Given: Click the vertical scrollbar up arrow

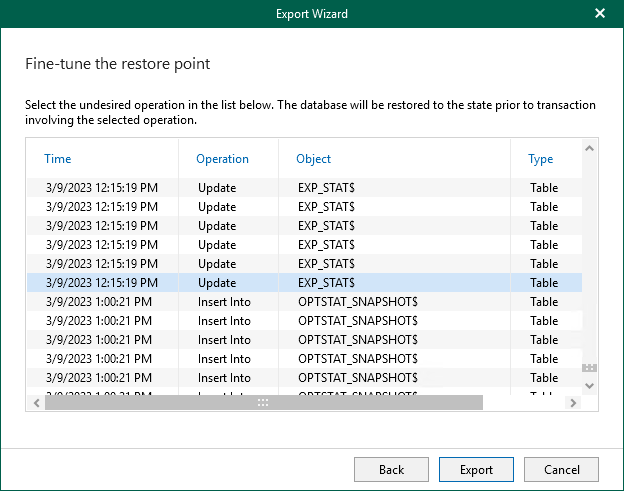Looking at the screenshot, I should pos(589,149).
